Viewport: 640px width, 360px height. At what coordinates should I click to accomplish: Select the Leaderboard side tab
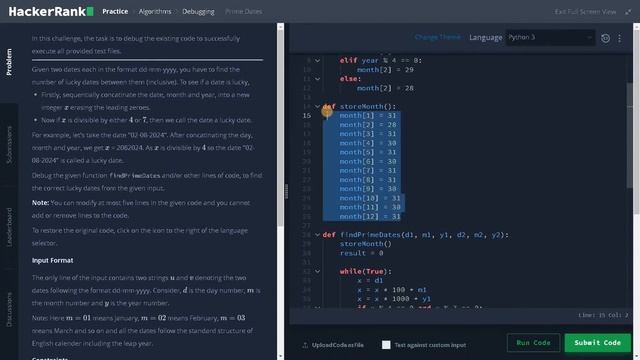pyautogui.click(x=9, y=227)
